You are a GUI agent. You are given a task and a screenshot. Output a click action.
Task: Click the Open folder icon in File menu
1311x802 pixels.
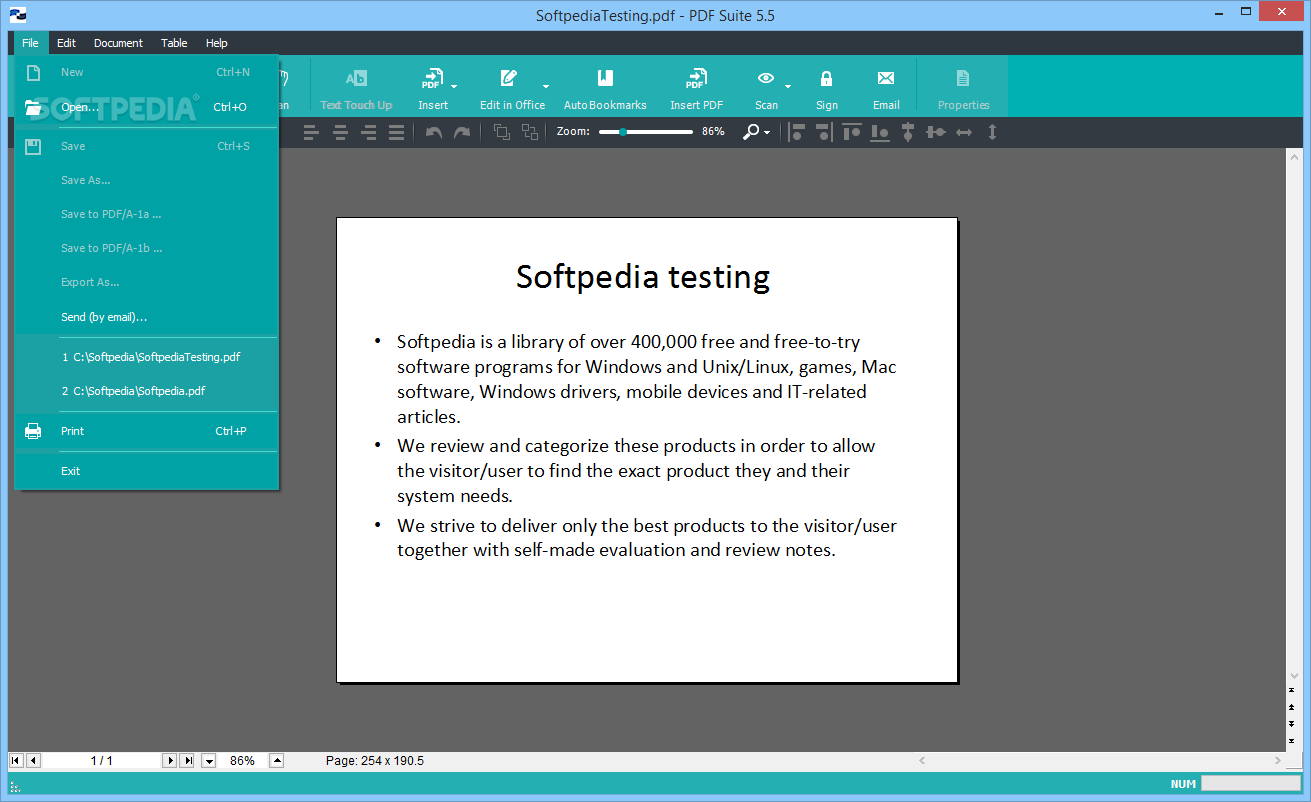pyautogui.click(x=35, y=107)
